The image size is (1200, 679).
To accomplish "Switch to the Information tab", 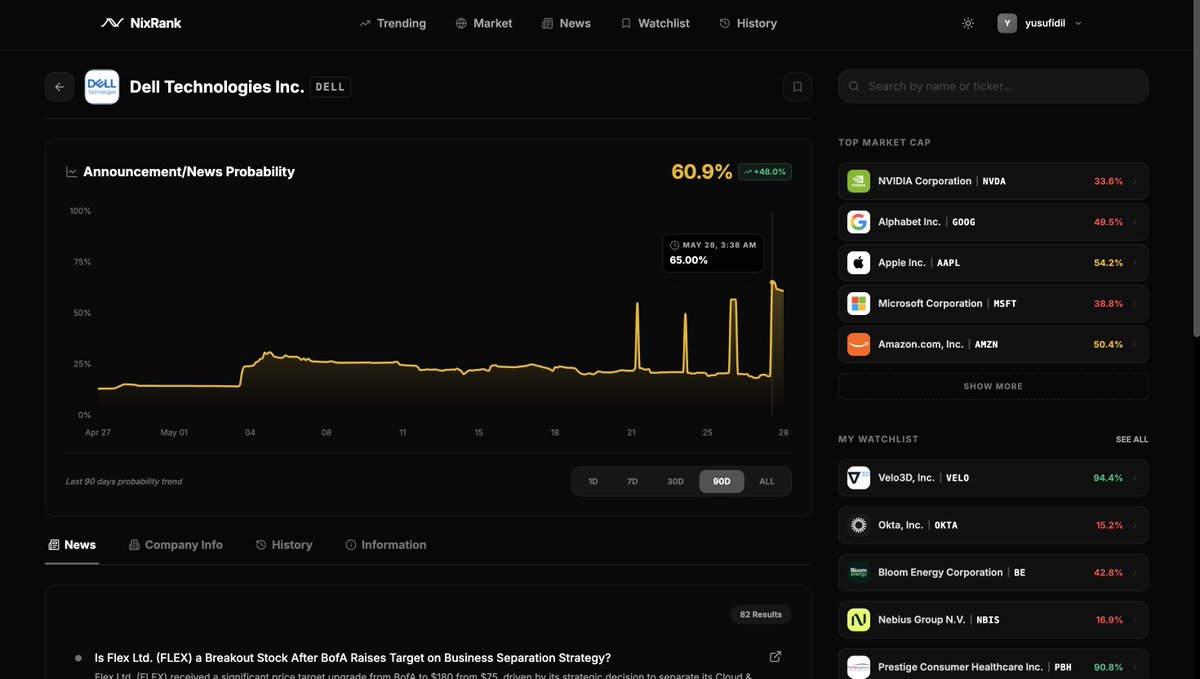I will [386, 545].
